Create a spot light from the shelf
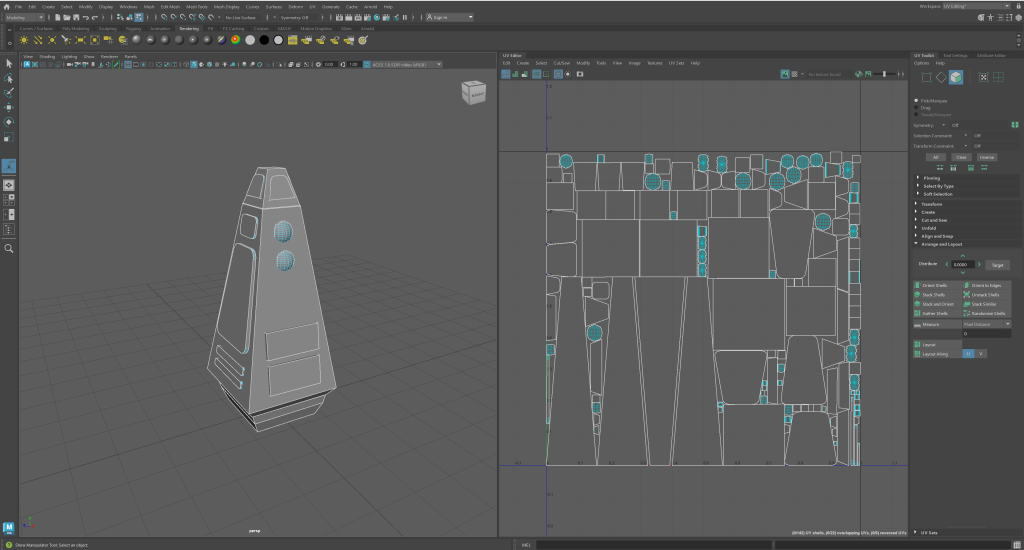The height and width of the screenshot is (550, 1024). (66, 40)
